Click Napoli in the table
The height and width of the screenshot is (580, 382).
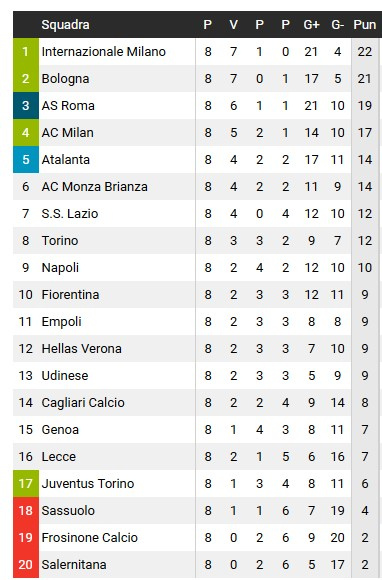point(60,268)
